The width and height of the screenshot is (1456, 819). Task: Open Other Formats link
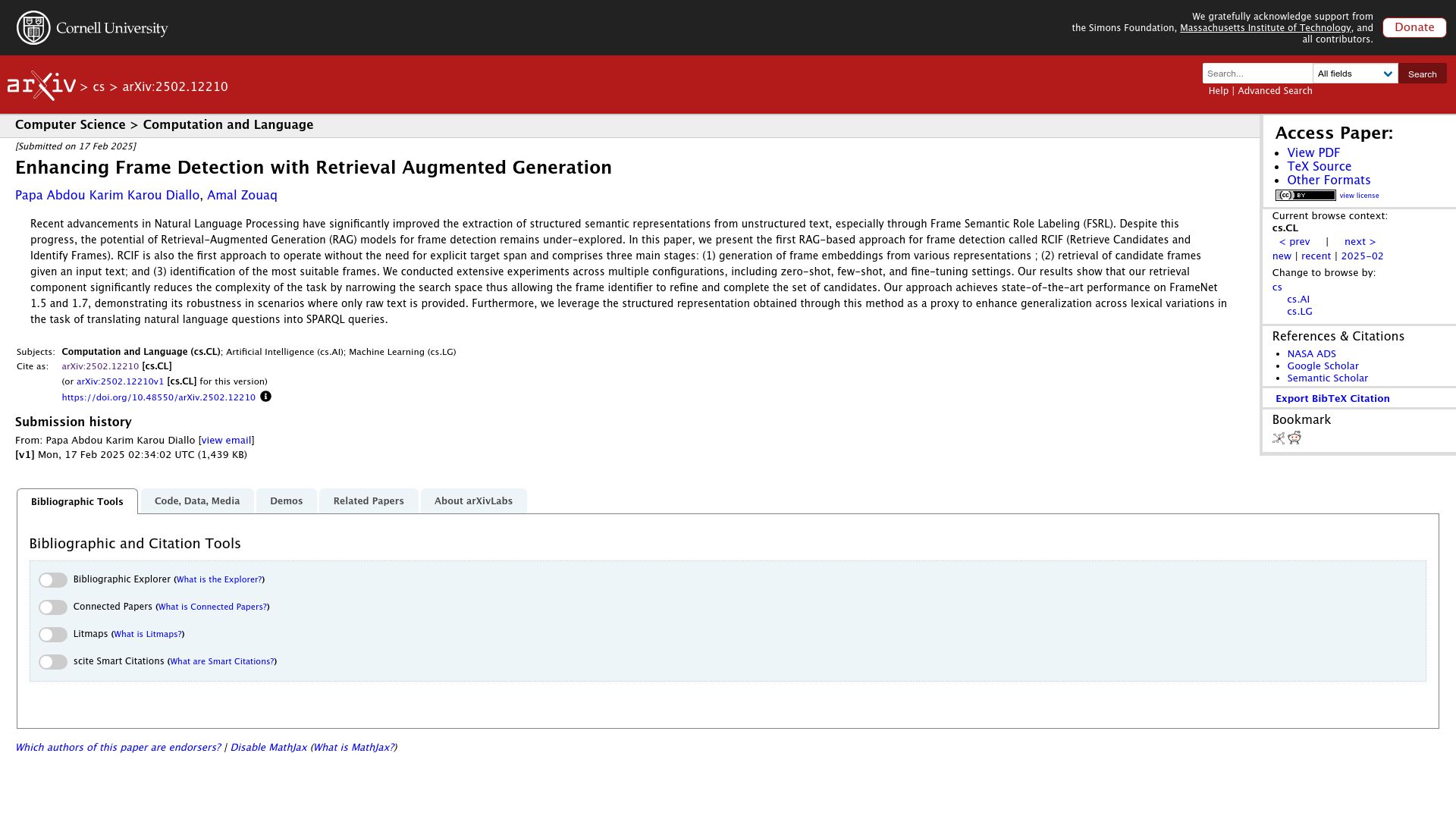[x=1329, y=180]
